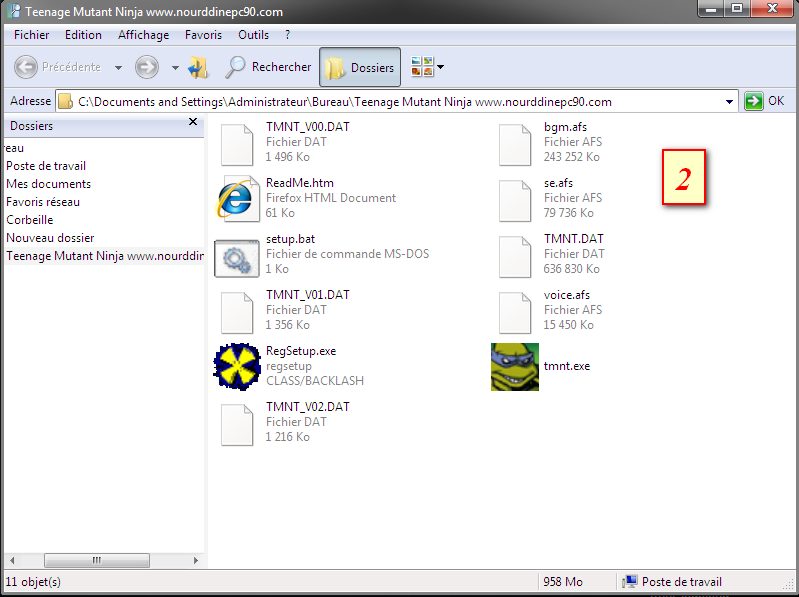This screenshot has height=597, width=799.
Task: Select Nouveau dossier in folder tree
Action: click(50, 238)
